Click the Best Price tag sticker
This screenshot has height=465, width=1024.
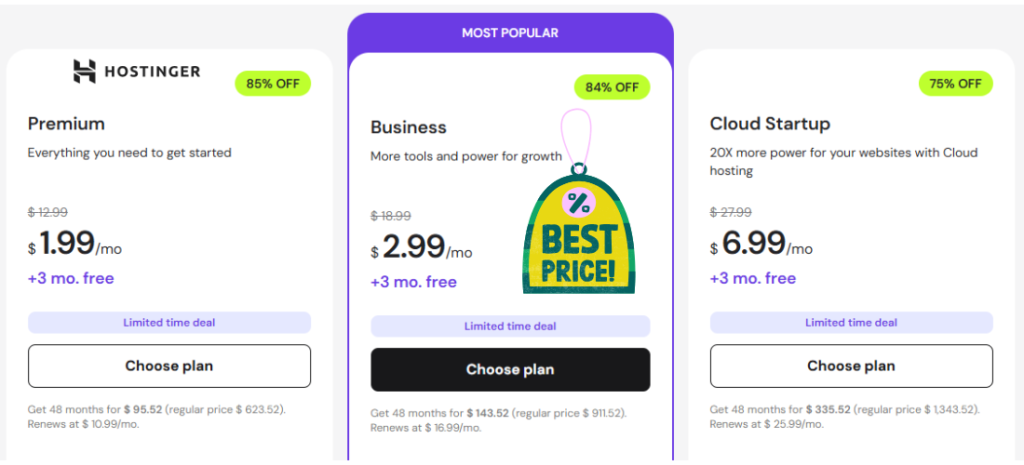(578, 240)
